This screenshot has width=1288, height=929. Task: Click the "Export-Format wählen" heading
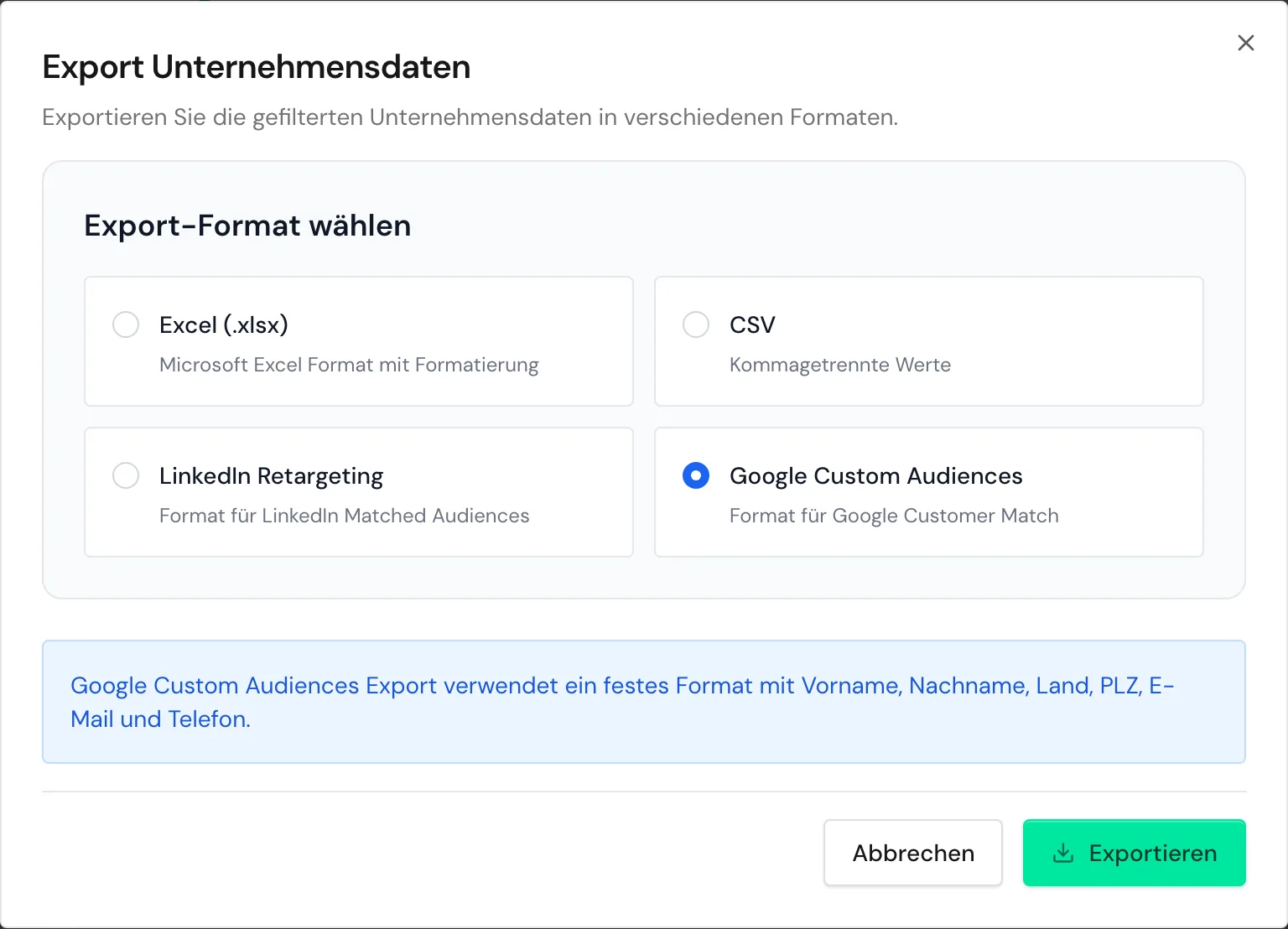[x=247, y=226]
